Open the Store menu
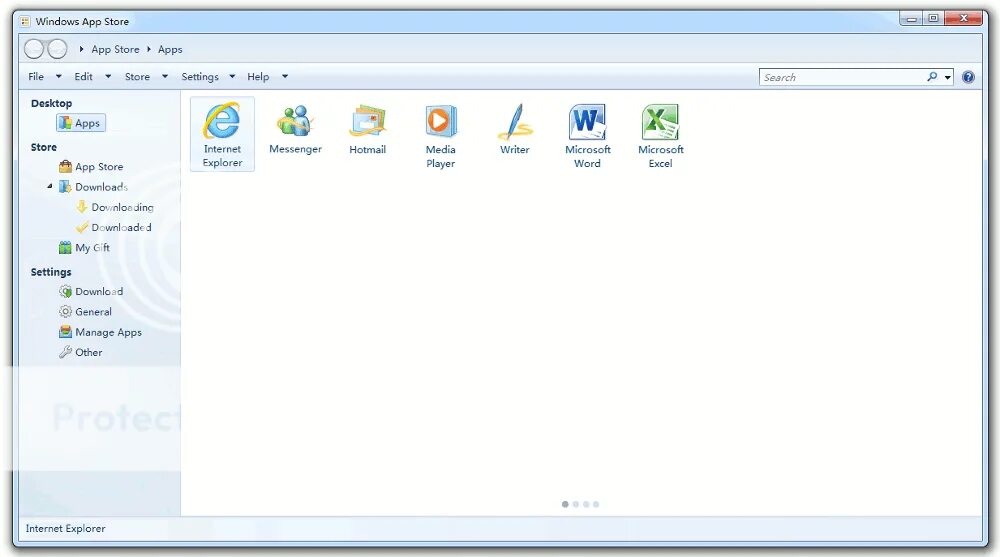The width and height of the screenshot is (1000, 557). click(x=137, y=77)
